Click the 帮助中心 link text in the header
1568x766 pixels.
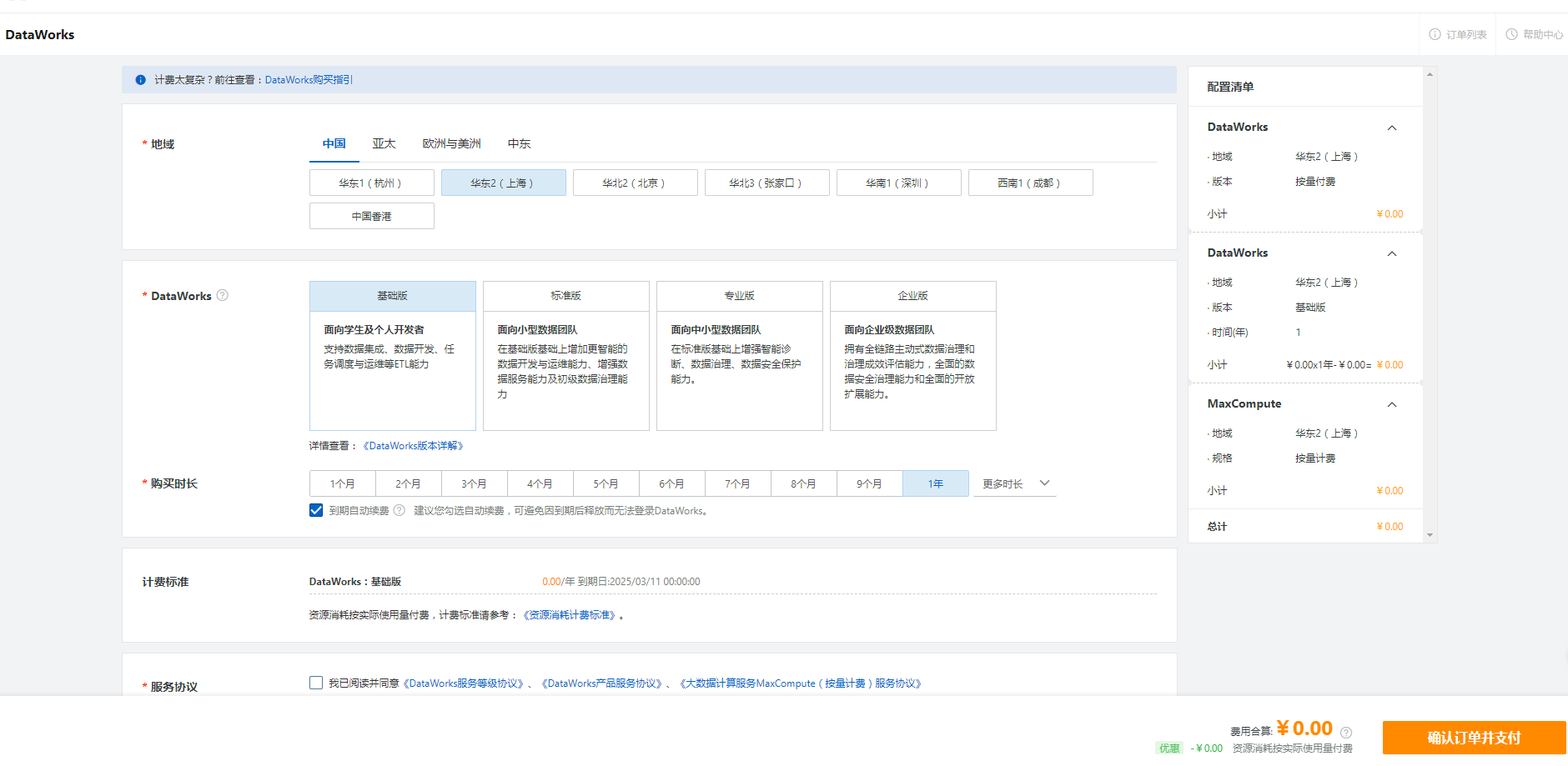pyautogui.click(x=1543, y=35)
